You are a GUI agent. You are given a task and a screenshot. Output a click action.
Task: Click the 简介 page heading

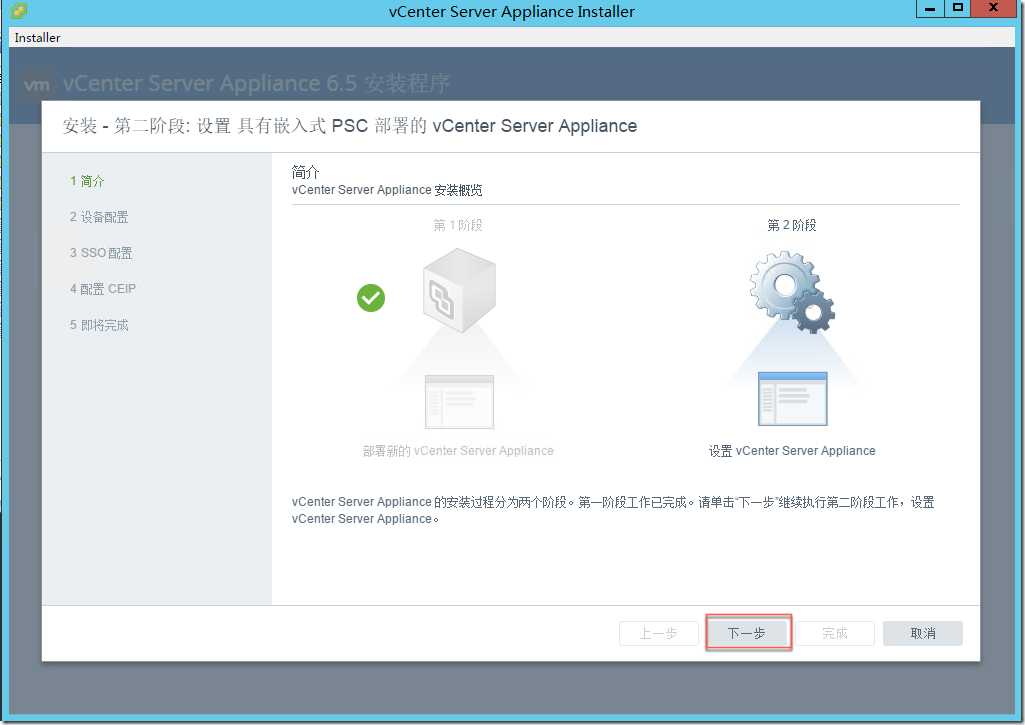click(305, 172)
